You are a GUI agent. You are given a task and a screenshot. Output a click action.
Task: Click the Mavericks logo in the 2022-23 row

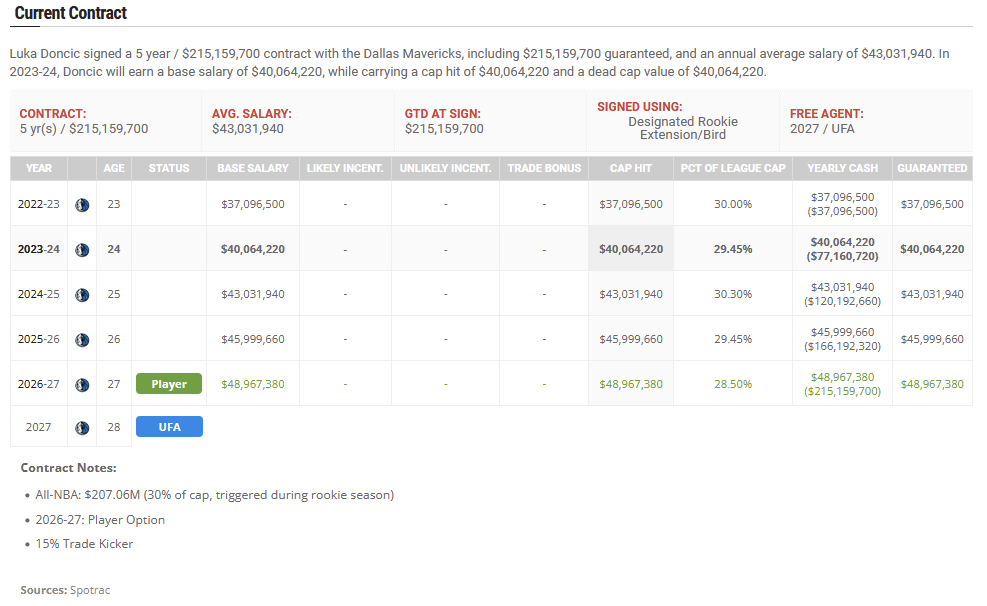82,205
